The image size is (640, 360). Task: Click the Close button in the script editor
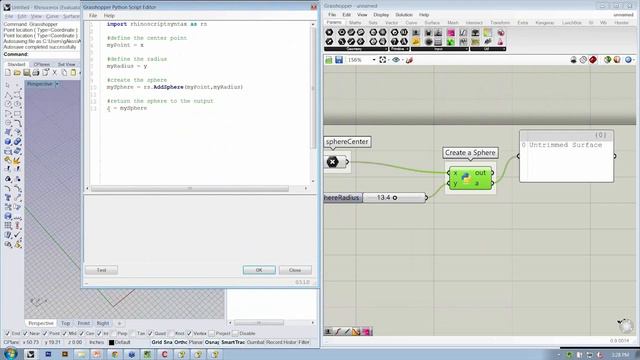[295, 270]
